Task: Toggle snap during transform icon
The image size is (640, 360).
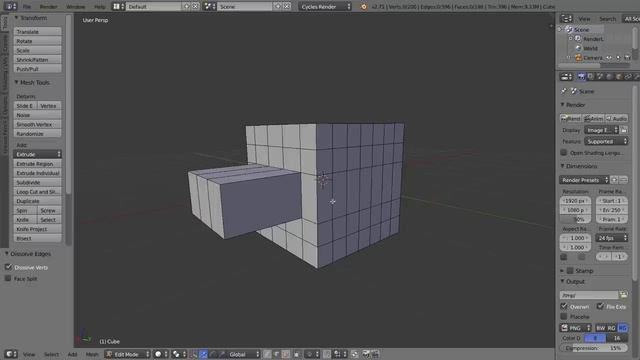Action: pyautogui.click(x=327, y=354)
